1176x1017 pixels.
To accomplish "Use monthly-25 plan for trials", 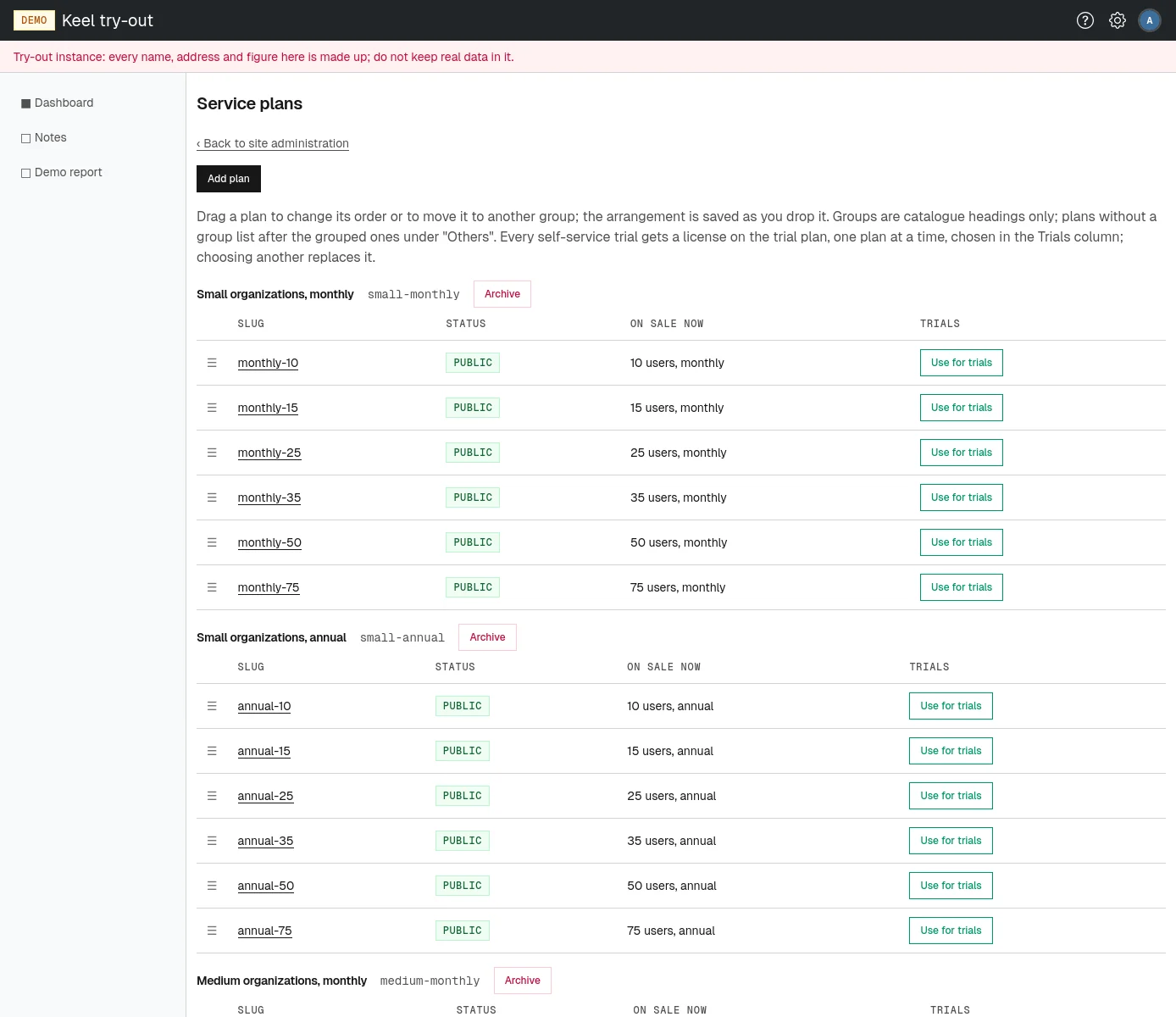I will point(962,453).
